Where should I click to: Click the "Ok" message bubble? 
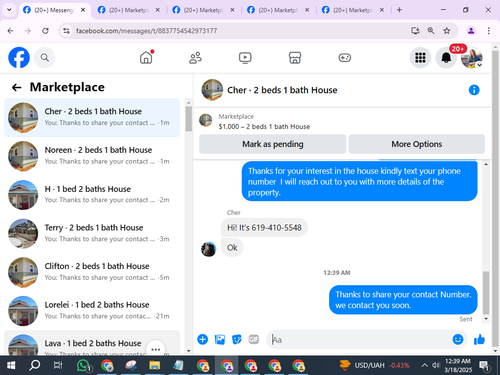pos(232,248)
